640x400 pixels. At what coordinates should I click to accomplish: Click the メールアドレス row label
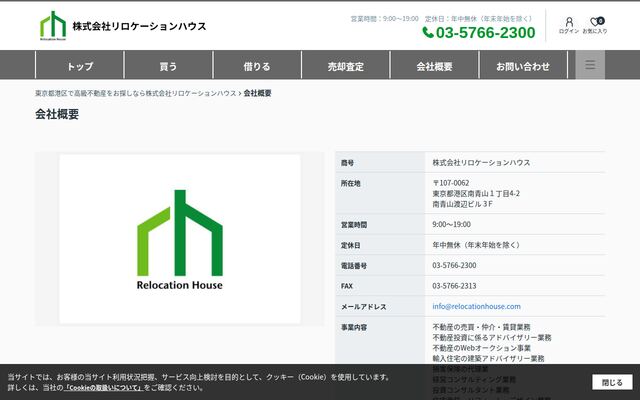tap(364, 307)
